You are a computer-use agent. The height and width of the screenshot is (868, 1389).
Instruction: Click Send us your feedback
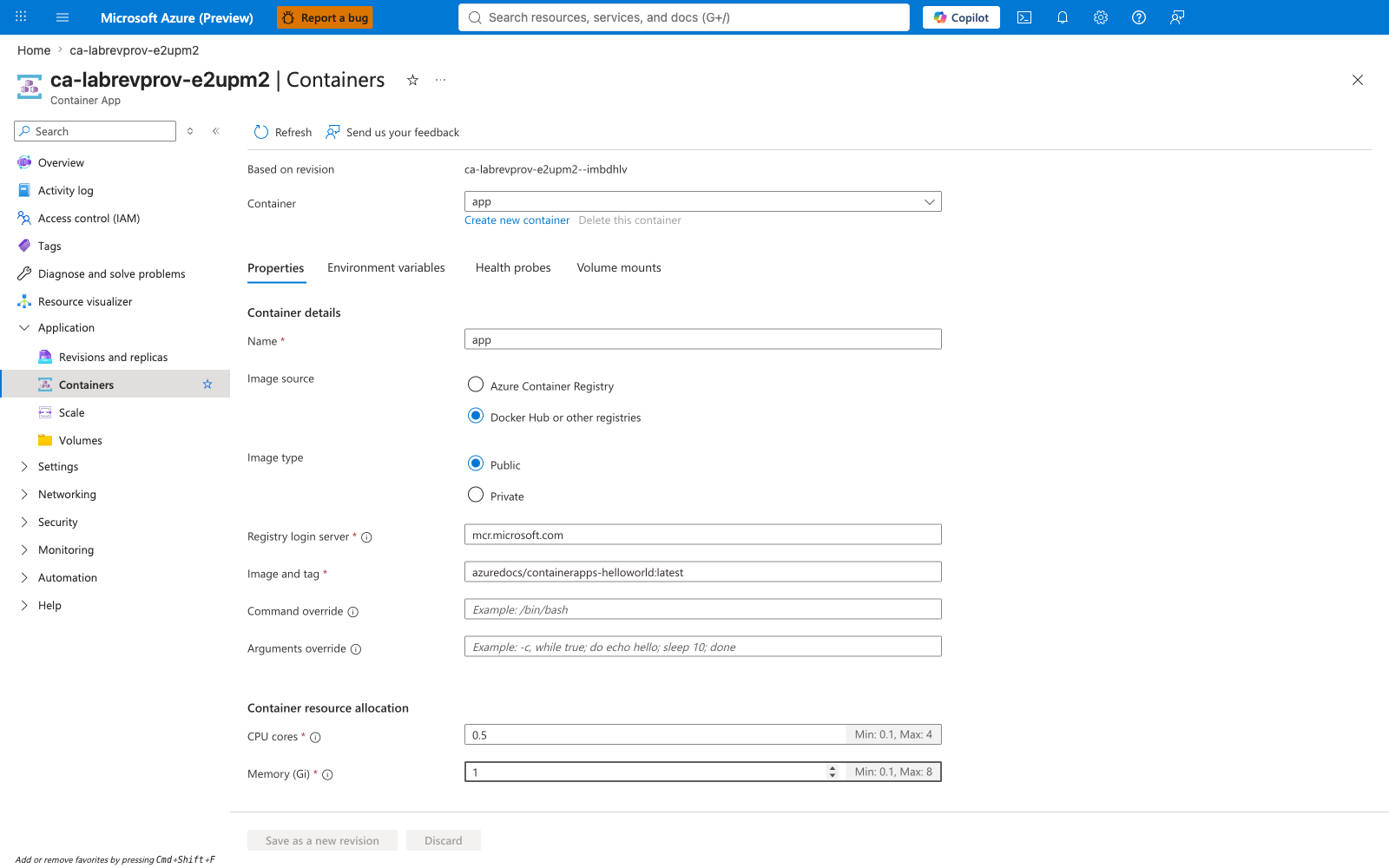pos(392,132)
